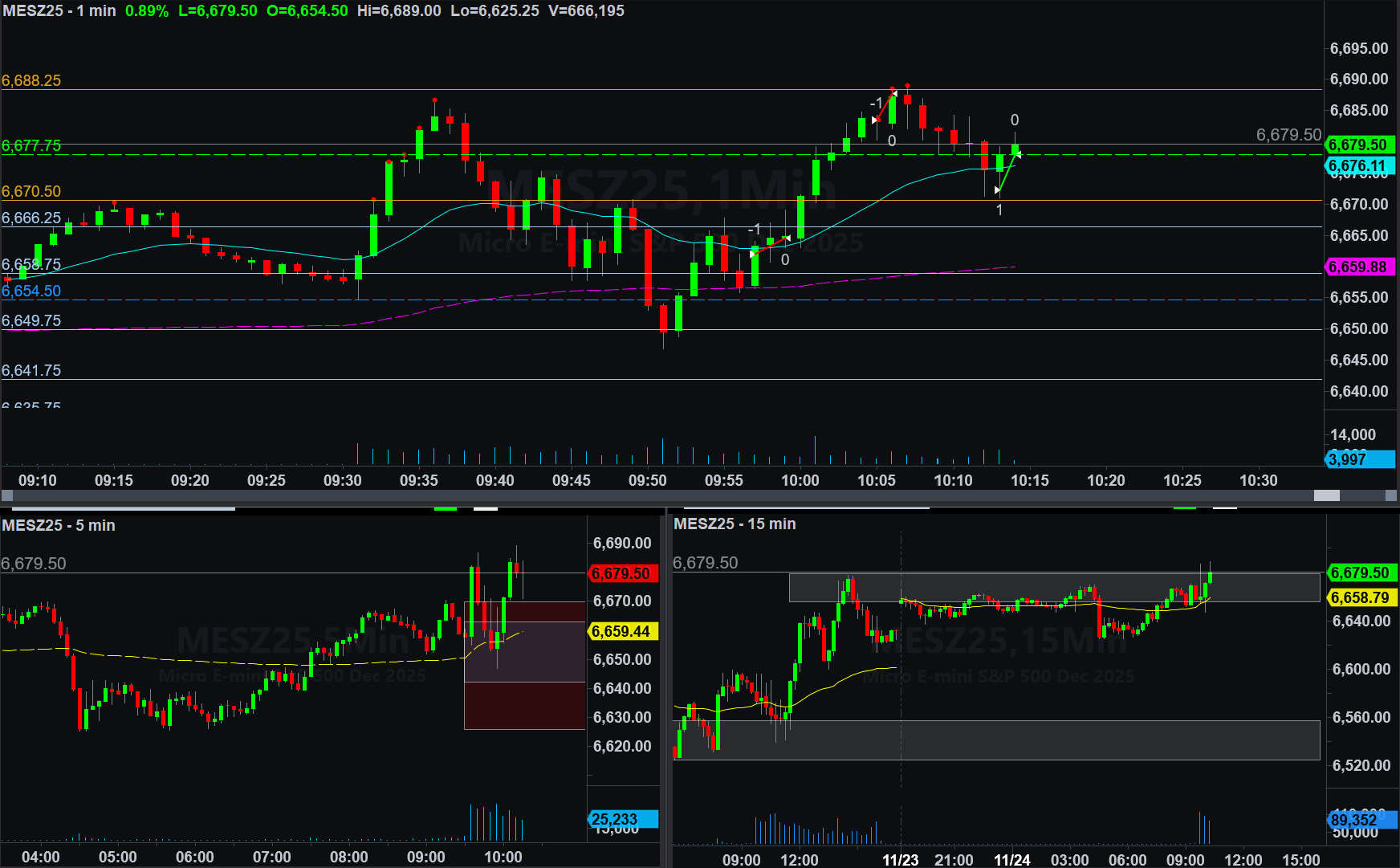Click the horizontal scrollbar thumb under the 1 min chart
This screenshot has width=1400, height=868.
point(1326,495)
